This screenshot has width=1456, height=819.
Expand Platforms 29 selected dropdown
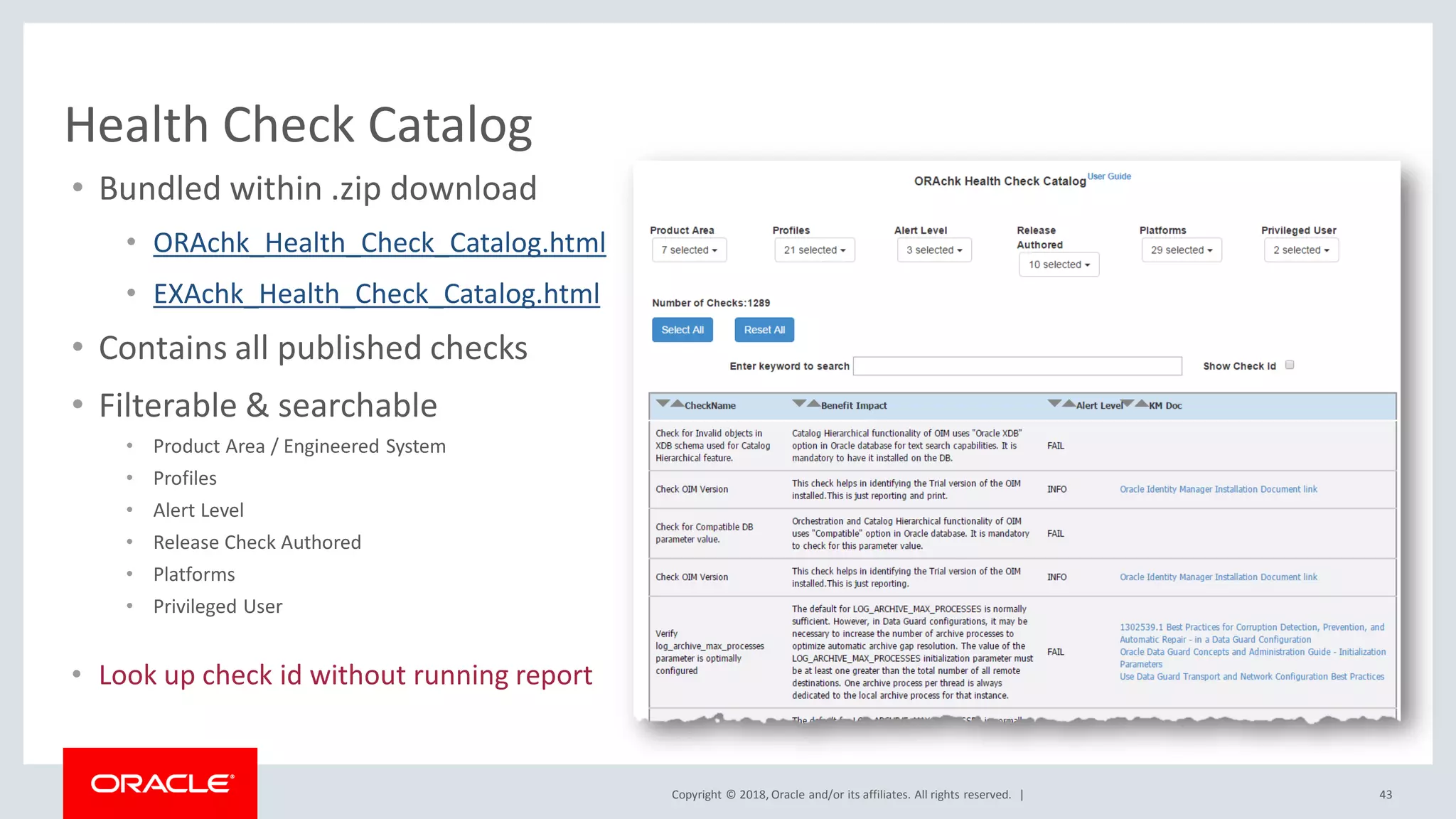point(1182,250)
